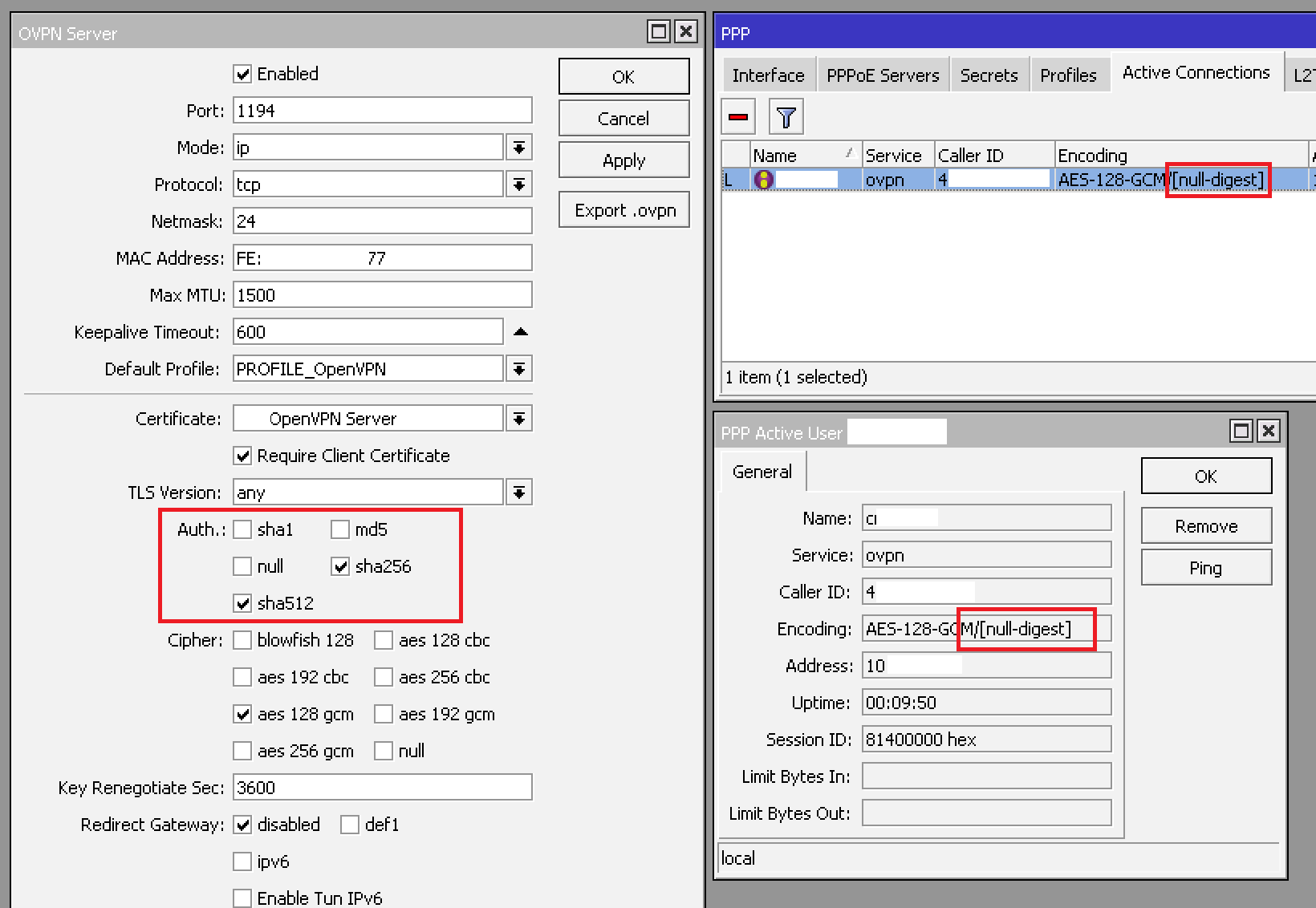Enable aes 192 cbc cipher

pos(242,677)
